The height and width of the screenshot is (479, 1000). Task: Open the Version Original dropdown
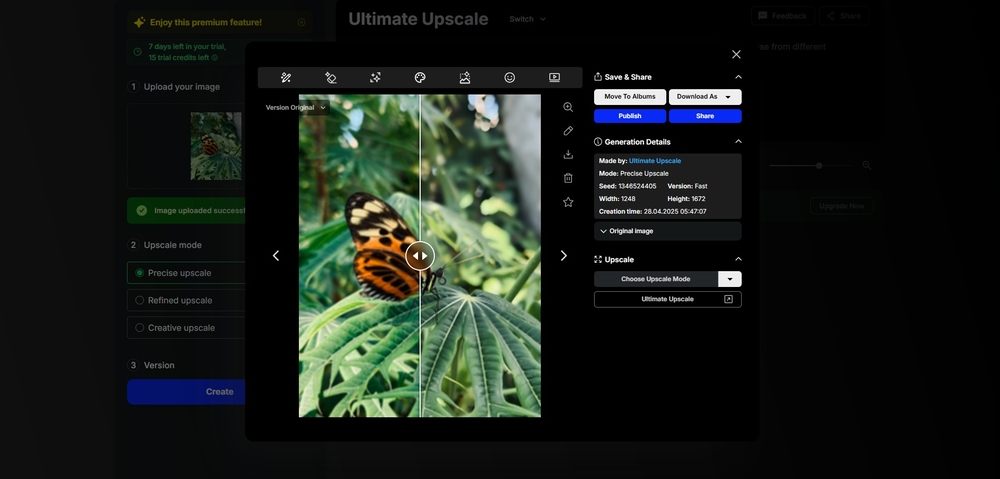coord(296,107)
